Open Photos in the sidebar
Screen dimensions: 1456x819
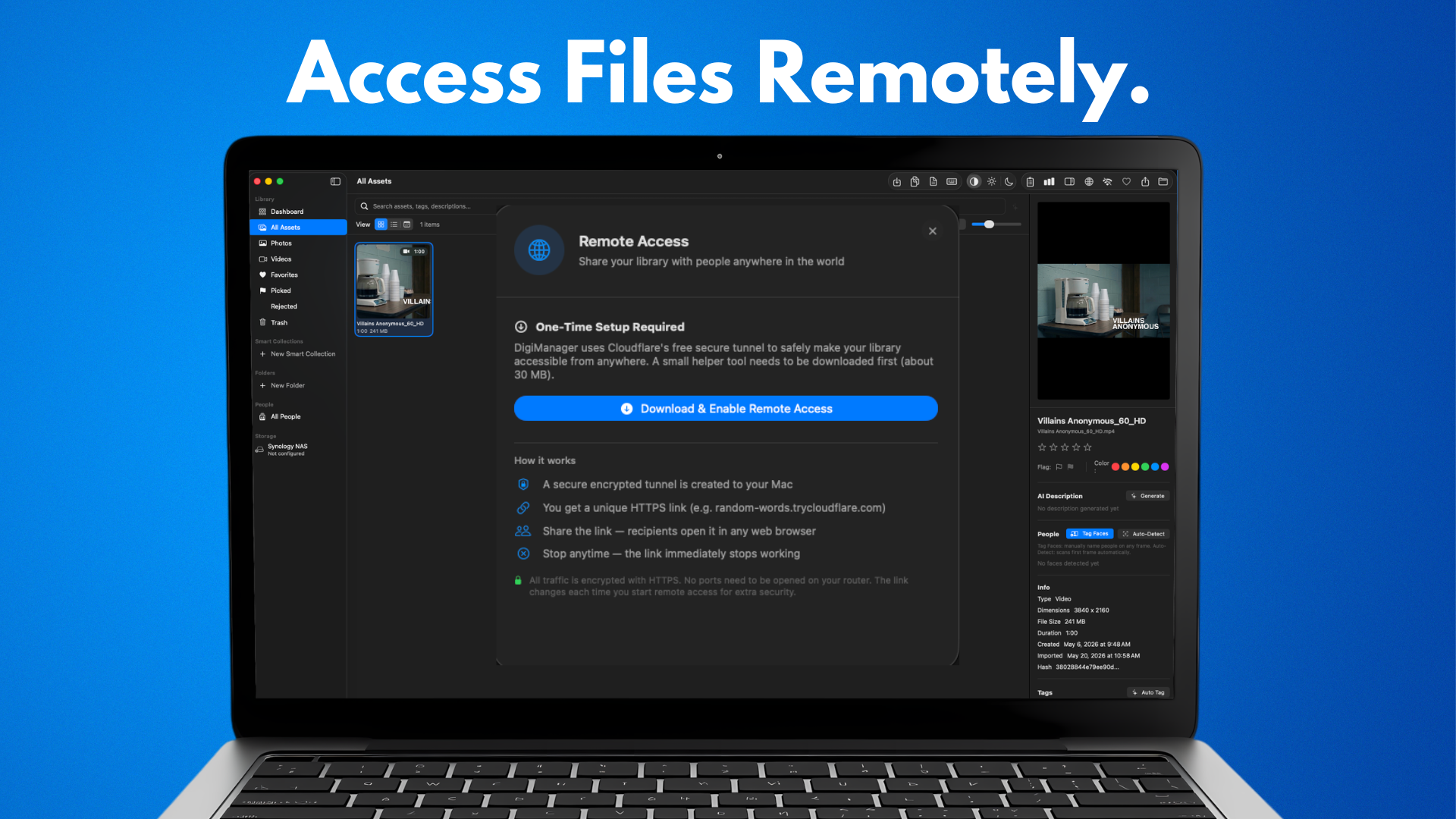pos(298,243)
